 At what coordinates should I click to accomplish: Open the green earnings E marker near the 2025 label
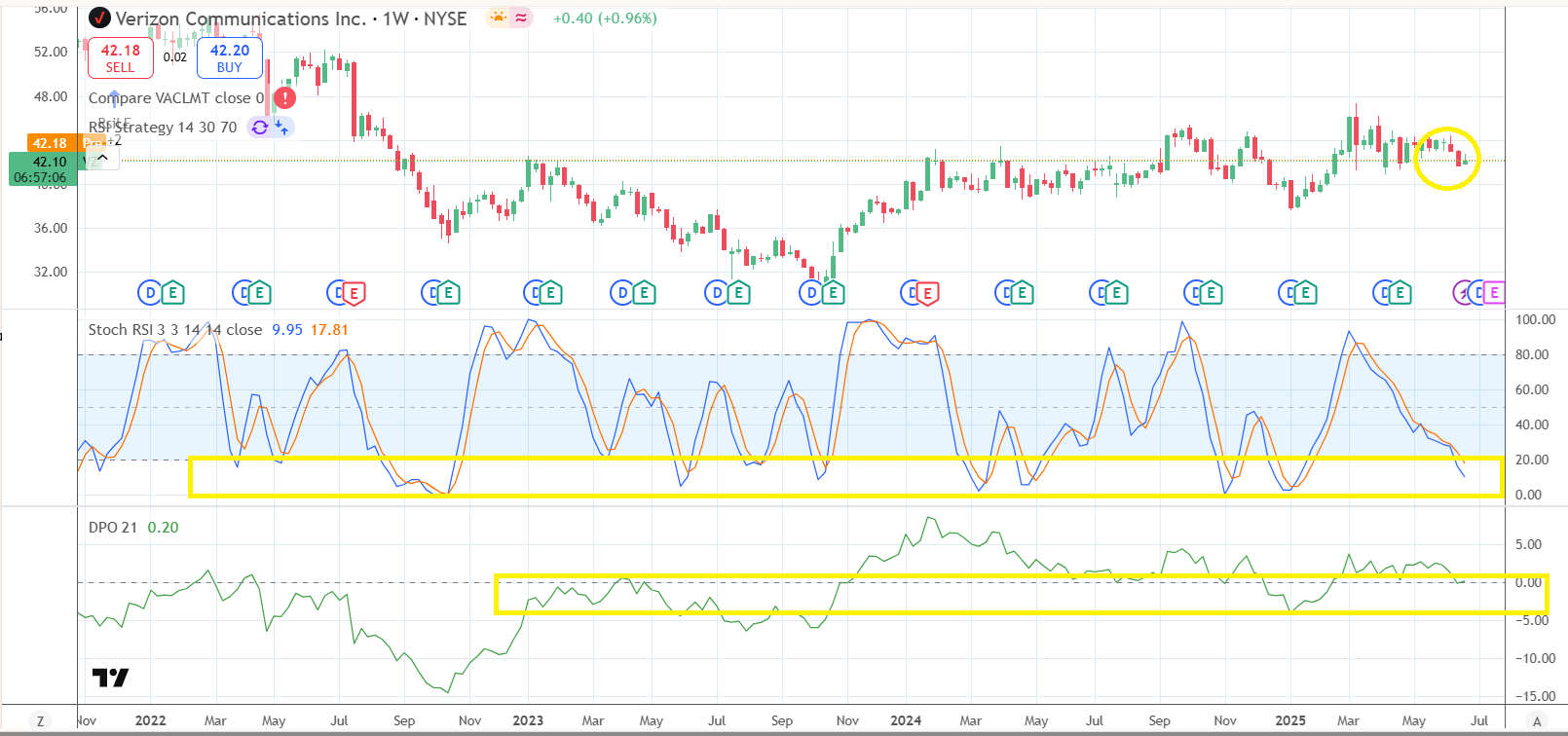click(1304, 292)
